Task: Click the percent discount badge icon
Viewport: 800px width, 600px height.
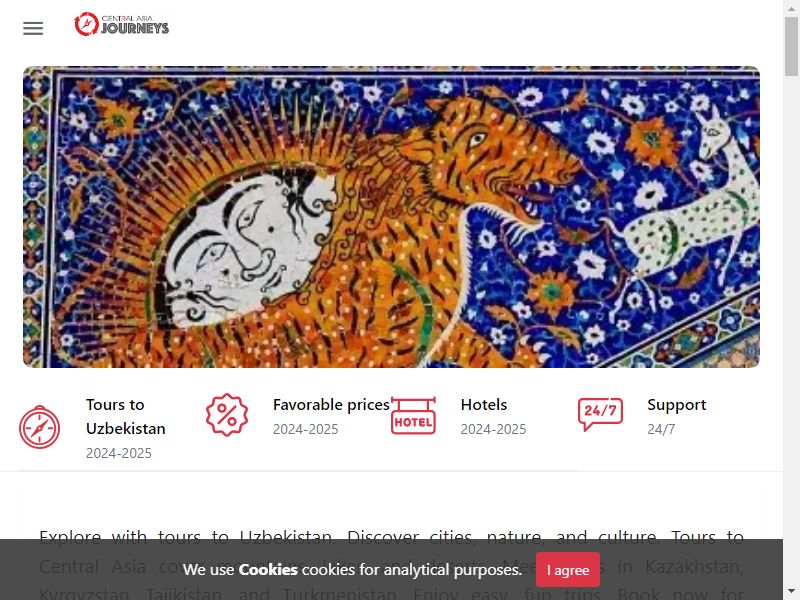Action: (x=227, y=414)
